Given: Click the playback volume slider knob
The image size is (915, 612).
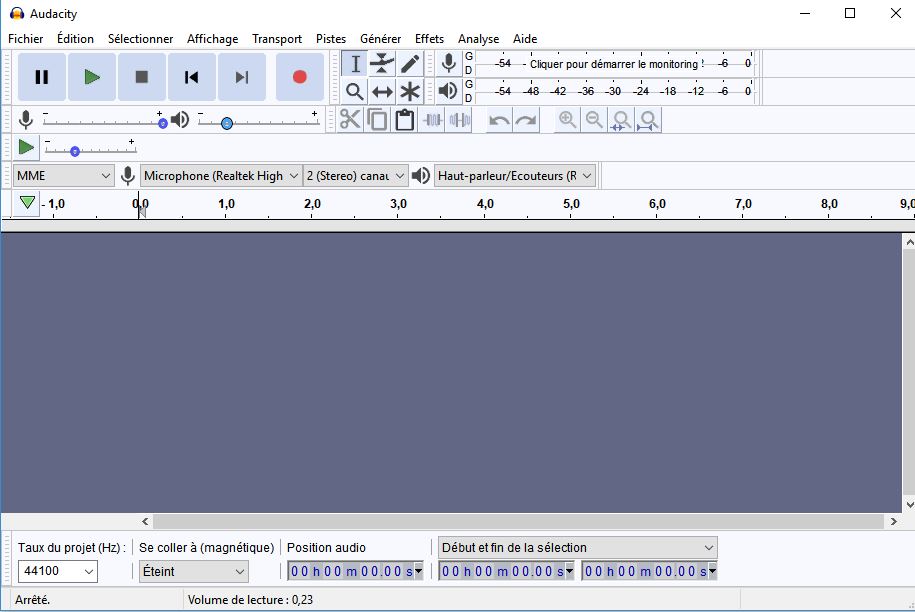Looking at the screenshot, I should pyautogui.click(x=227, y=123).
